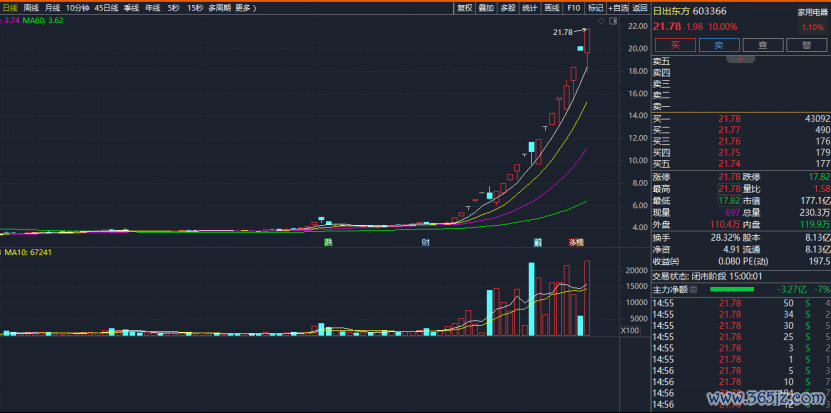The image size is (831, 413).
Task: Click the green 主力净额 flow bar
Action: tap(732, 289)
